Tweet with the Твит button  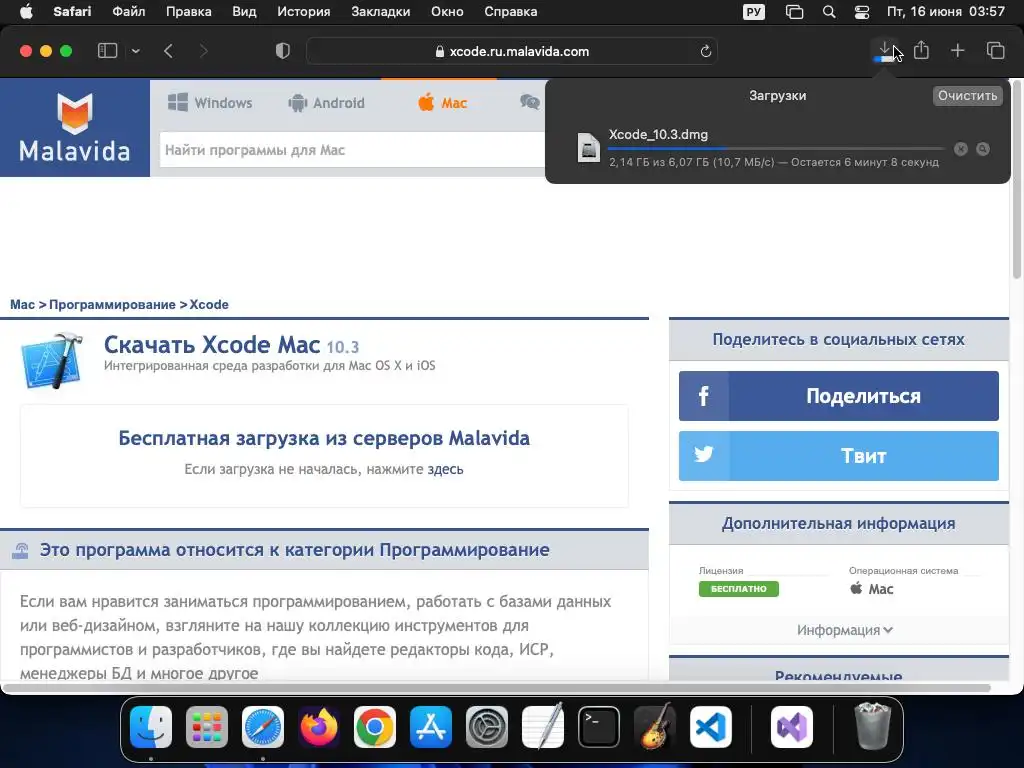pos(839,456)
